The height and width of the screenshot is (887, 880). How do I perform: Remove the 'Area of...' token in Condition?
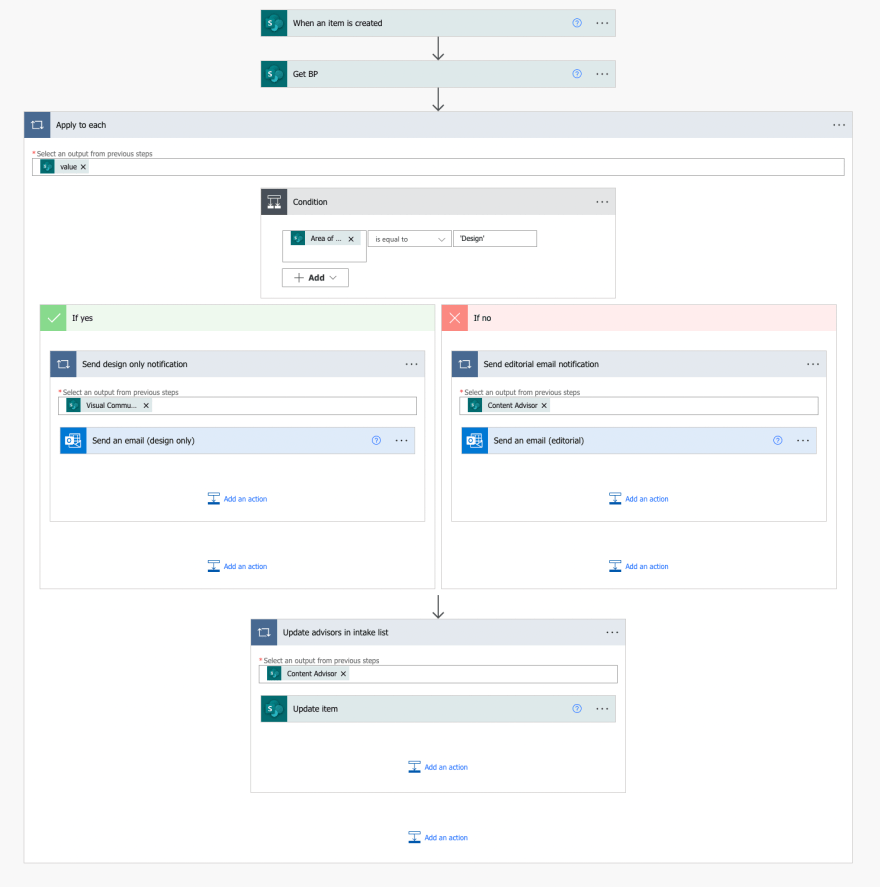(351, 239)
